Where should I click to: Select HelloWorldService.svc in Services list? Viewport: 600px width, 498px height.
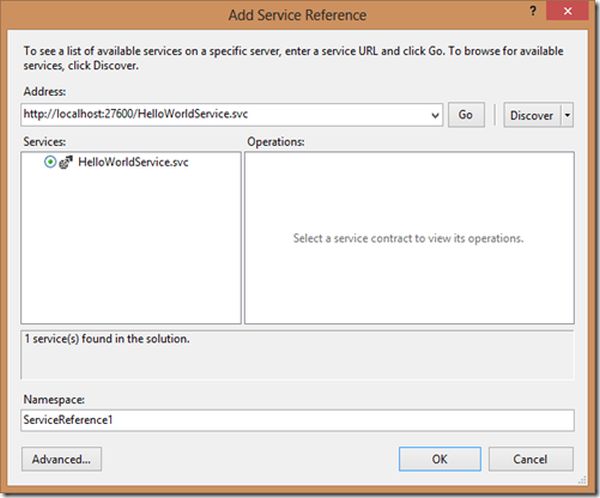(133, 162)
